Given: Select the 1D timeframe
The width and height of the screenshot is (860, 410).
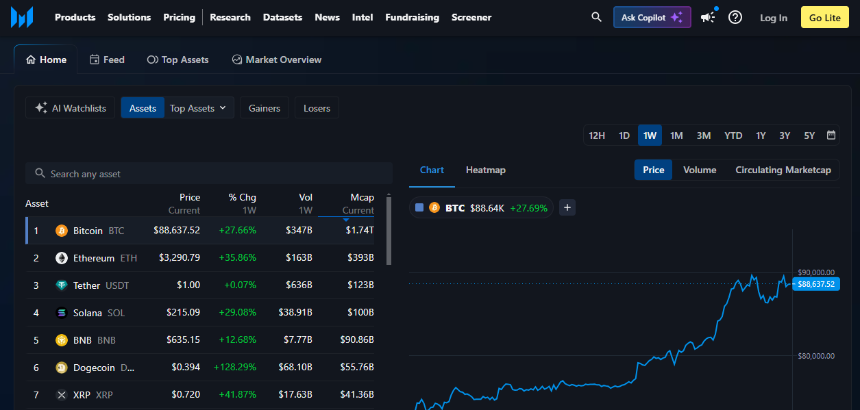Looking at the screenshot, I should point(624,135).
